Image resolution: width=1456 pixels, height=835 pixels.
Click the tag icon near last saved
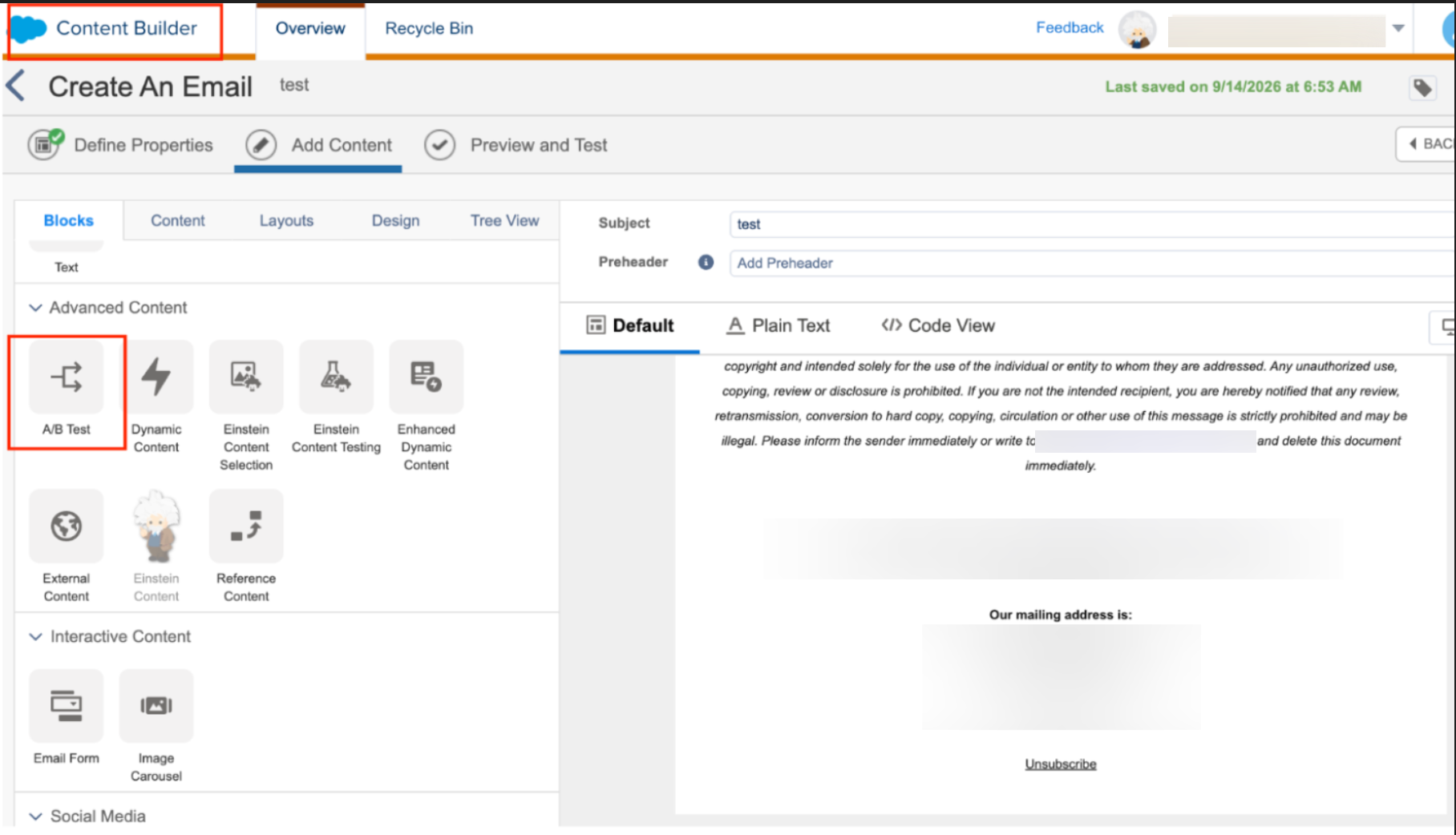click(x=1422, y=87)
